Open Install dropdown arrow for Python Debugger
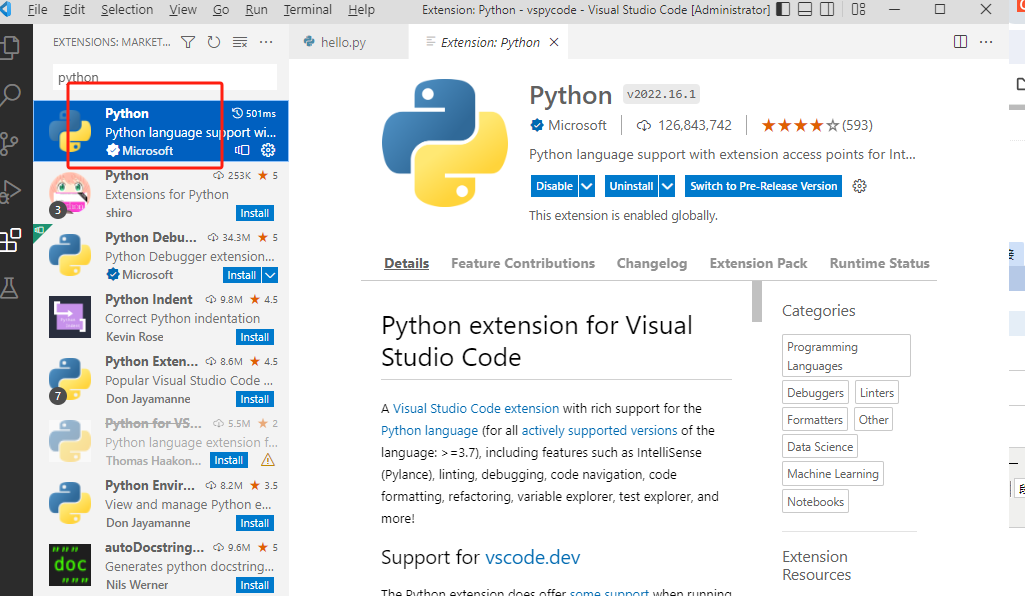The height and width of the screenshot is (596, 1025). coord(270,275)
